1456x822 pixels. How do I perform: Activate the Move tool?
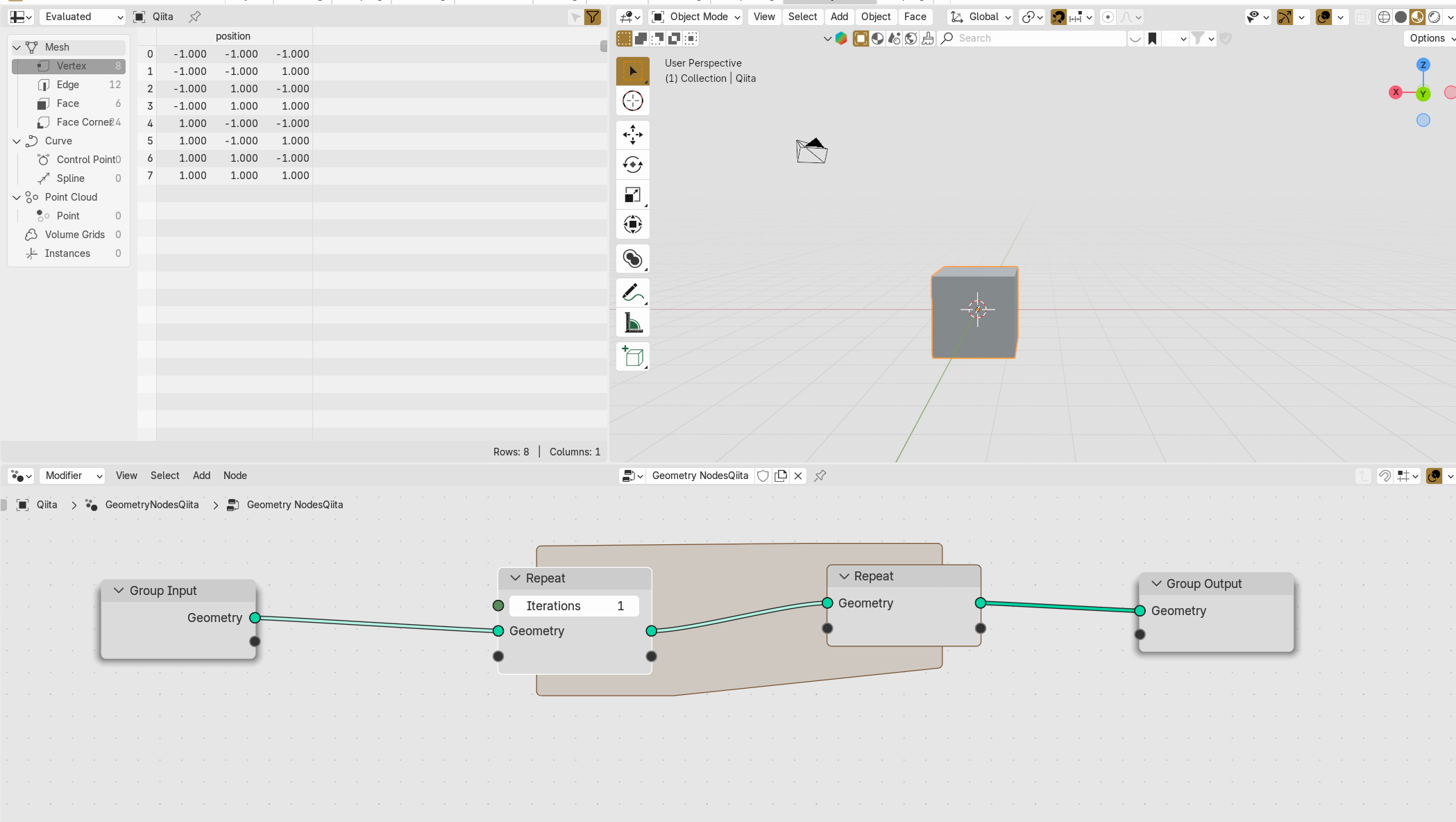coord(632,135)
